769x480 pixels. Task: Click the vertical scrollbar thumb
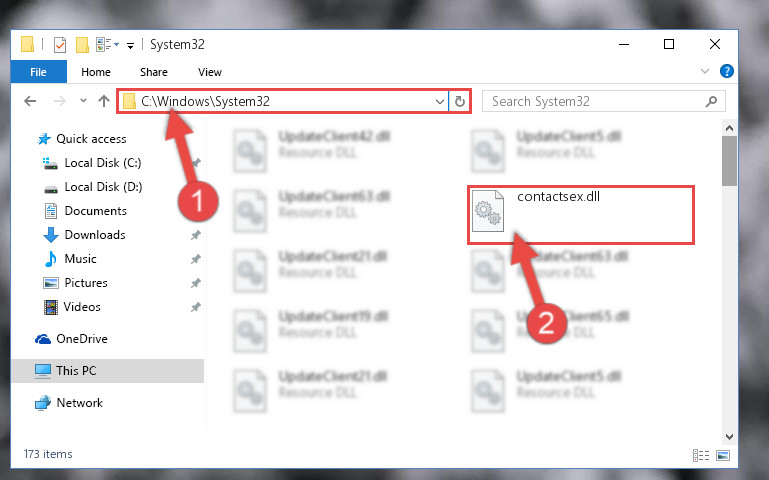coord(729,161)
